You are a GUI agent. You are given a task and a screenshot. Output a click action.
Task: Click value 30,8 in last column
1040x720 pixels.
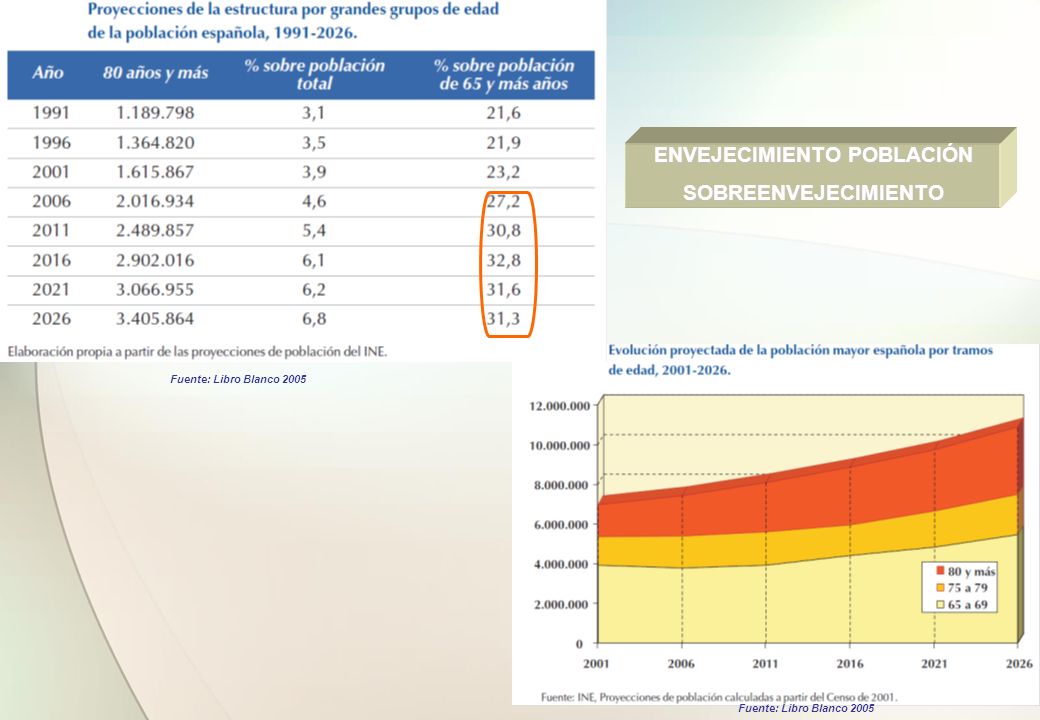pos(503,230)
